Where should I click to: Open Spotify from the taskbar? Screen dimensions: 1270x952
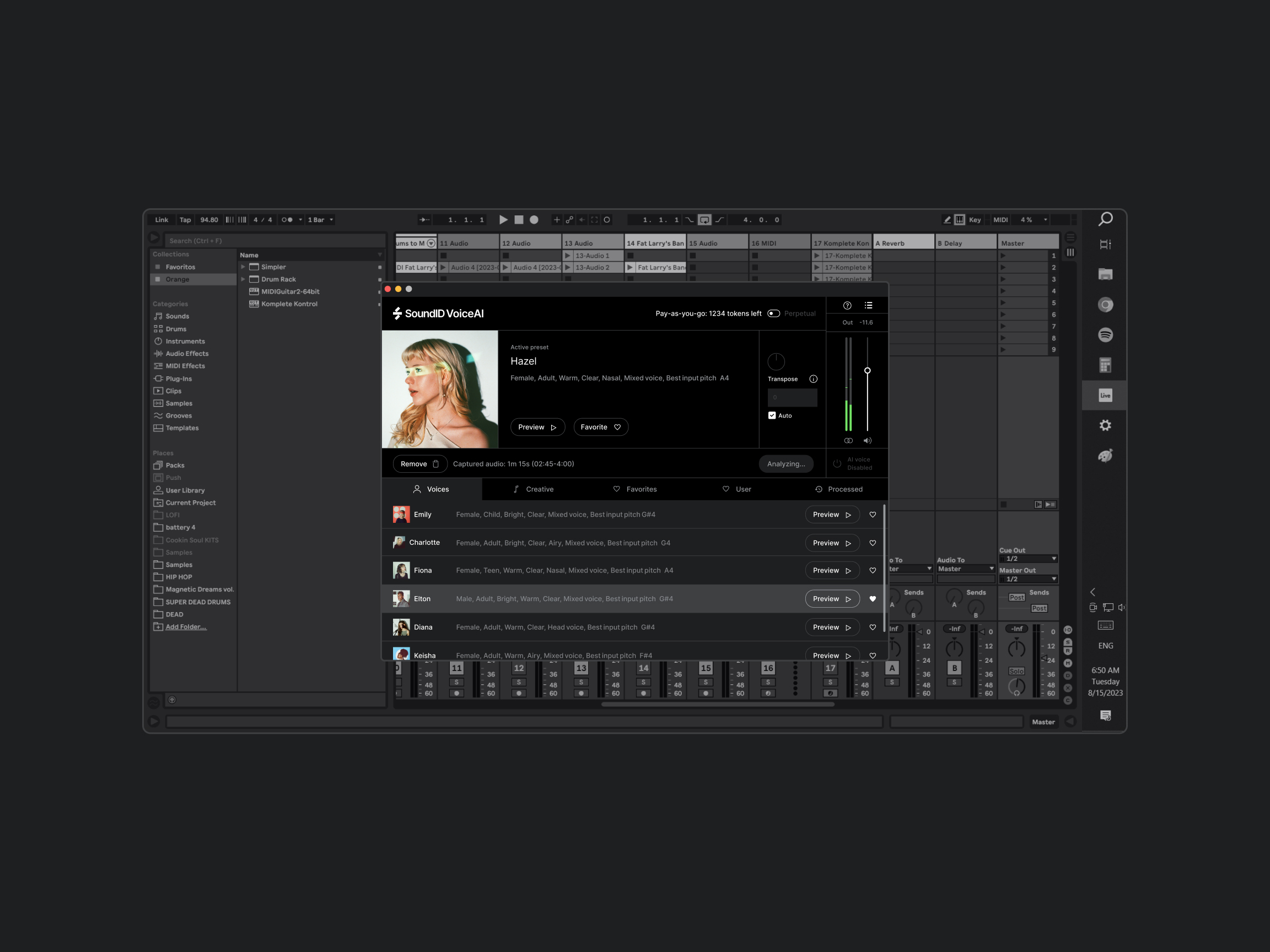tap(1105, 334)
